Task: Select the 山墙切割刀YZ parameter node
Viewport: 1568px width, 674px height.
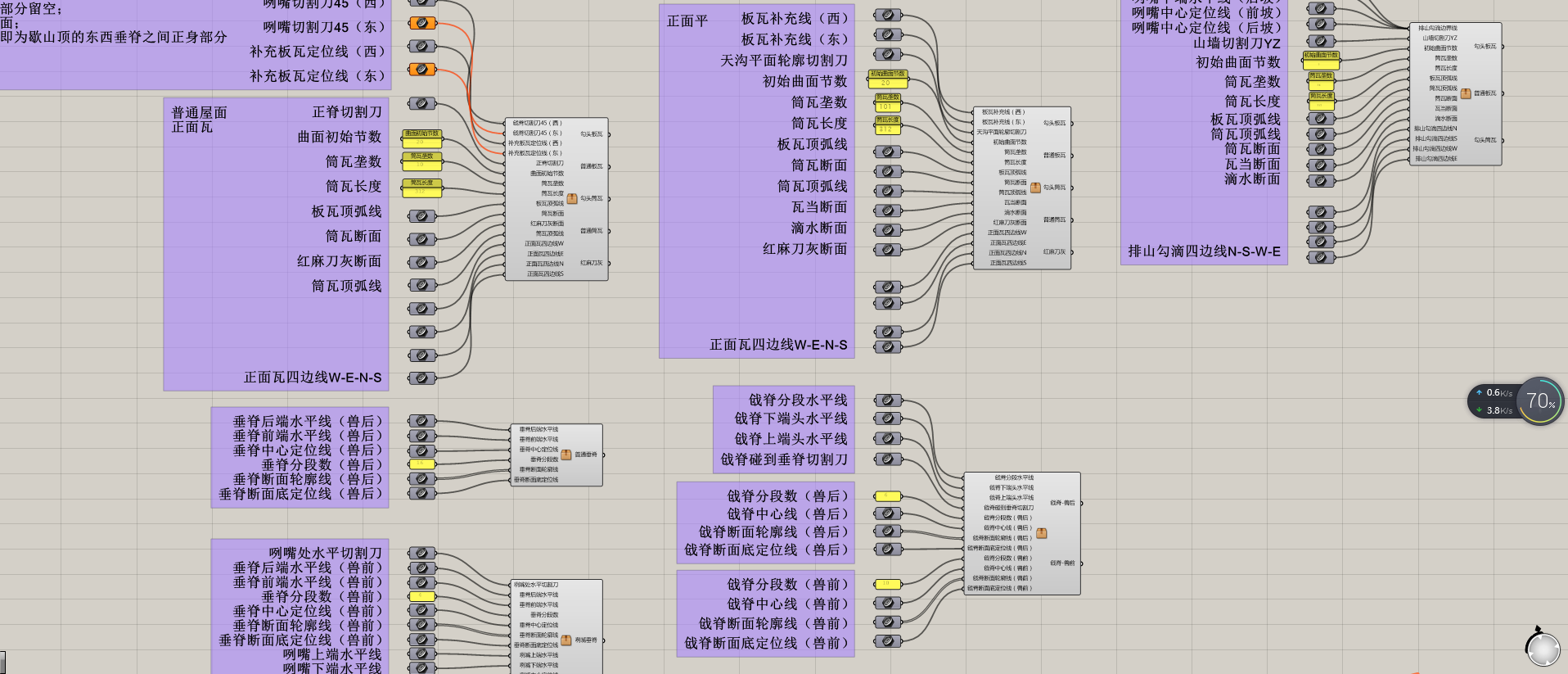Action: (1321, 41)
